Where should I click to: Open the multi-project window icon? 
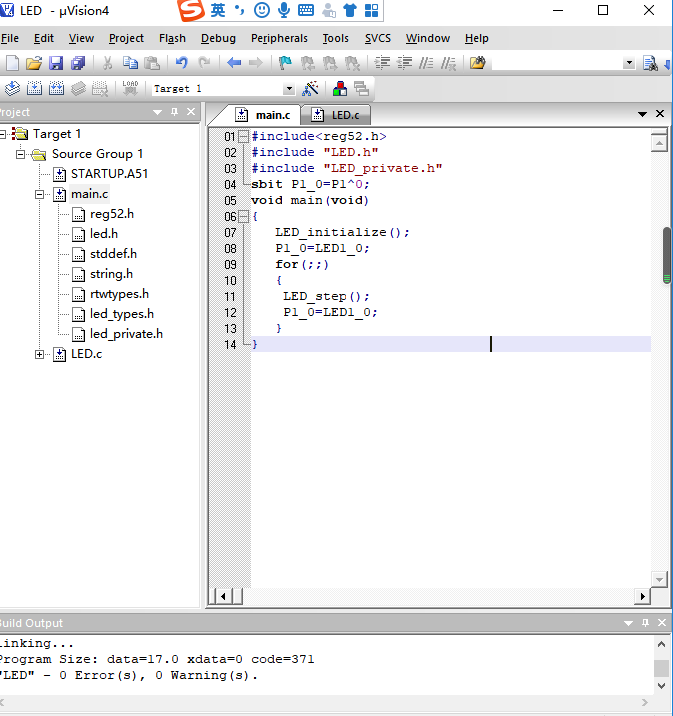coord(361,88)
